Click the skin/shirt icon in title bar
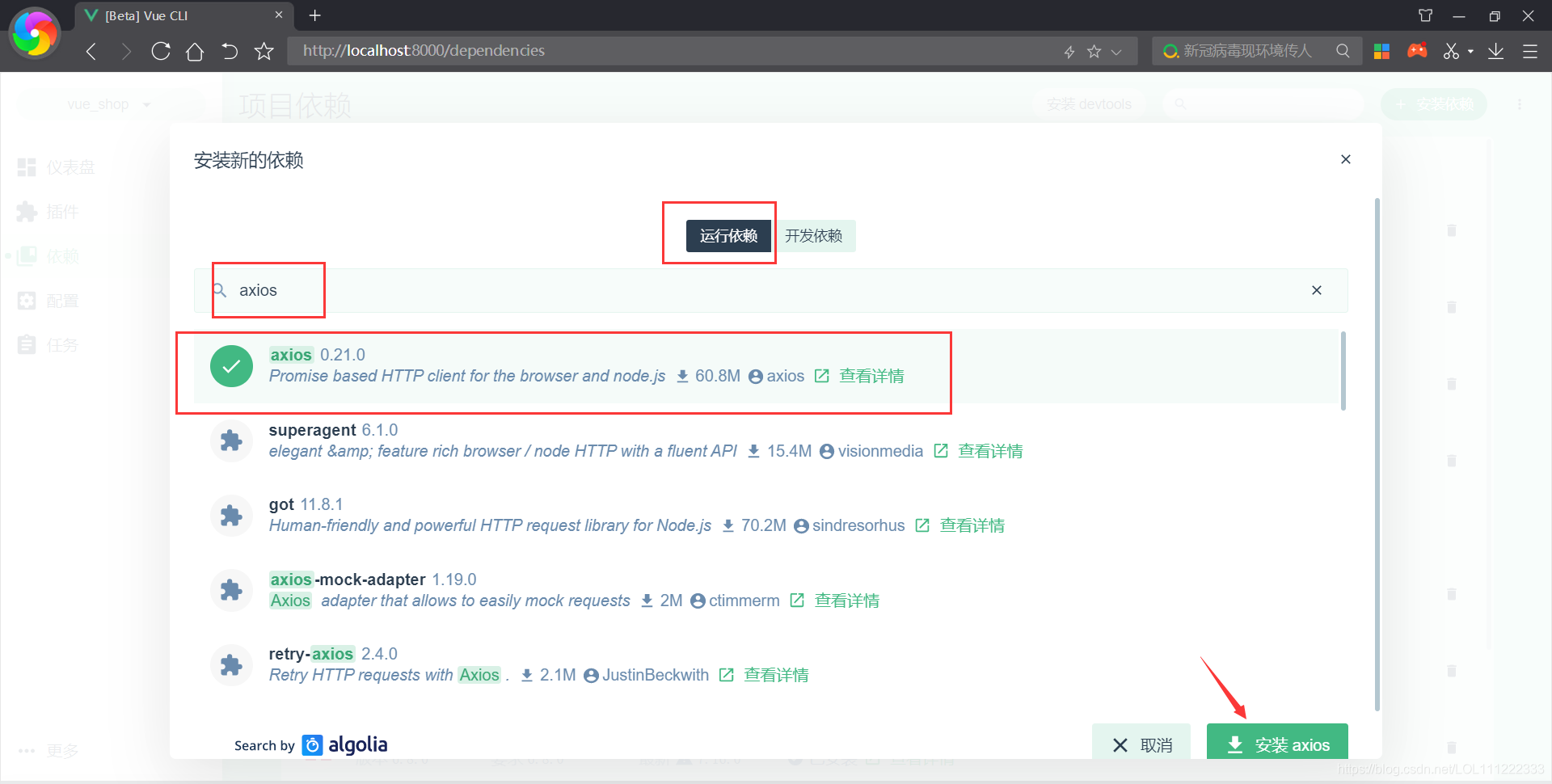This screenshot has height=784, width=1552. (x=1425, y=15)
